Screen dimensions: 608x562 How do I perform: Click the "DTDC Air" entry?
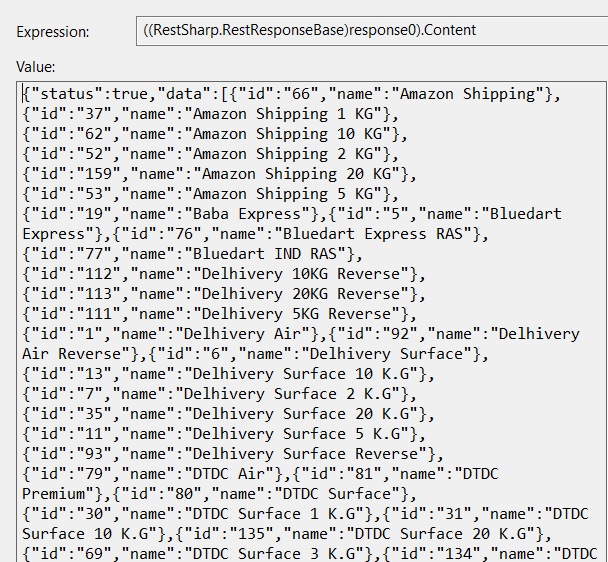[156, 474]
